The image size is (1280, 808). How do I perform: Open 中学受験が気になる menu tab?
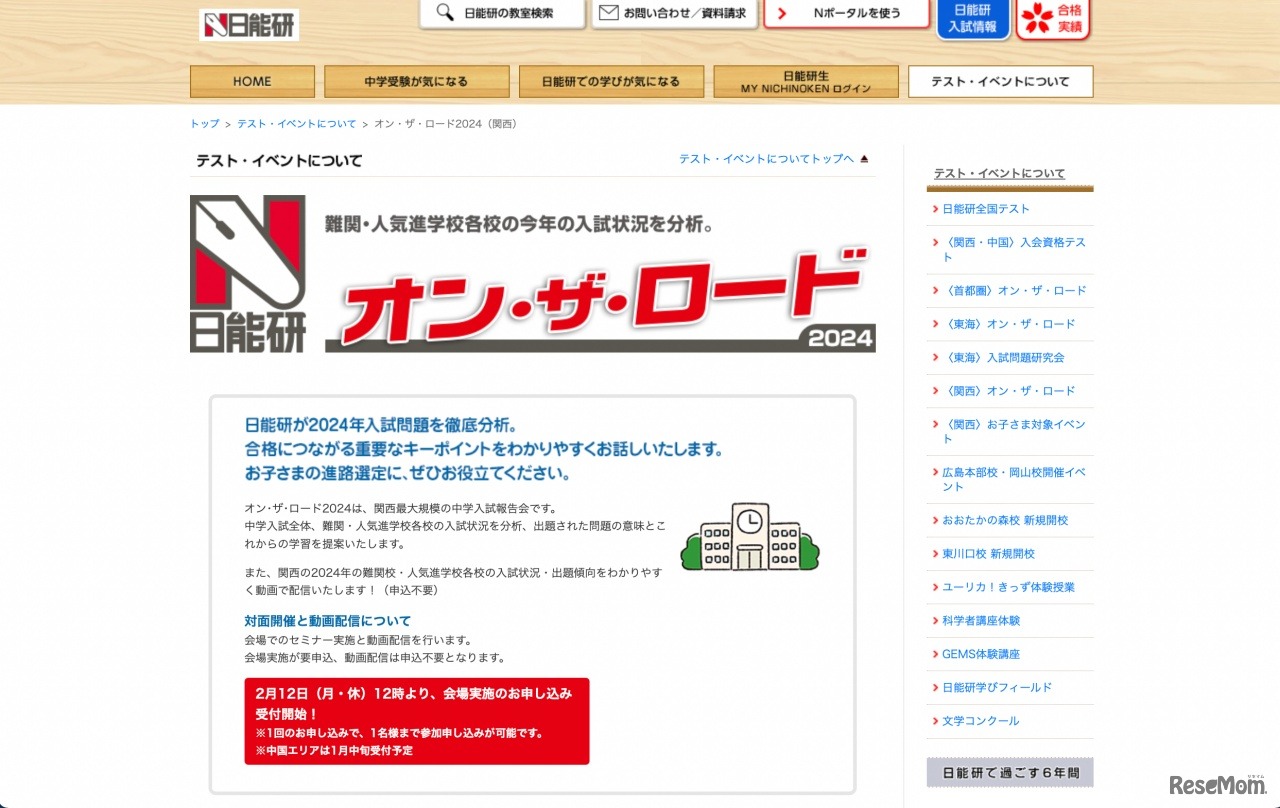pyautogui.click(x=417, y=82)
